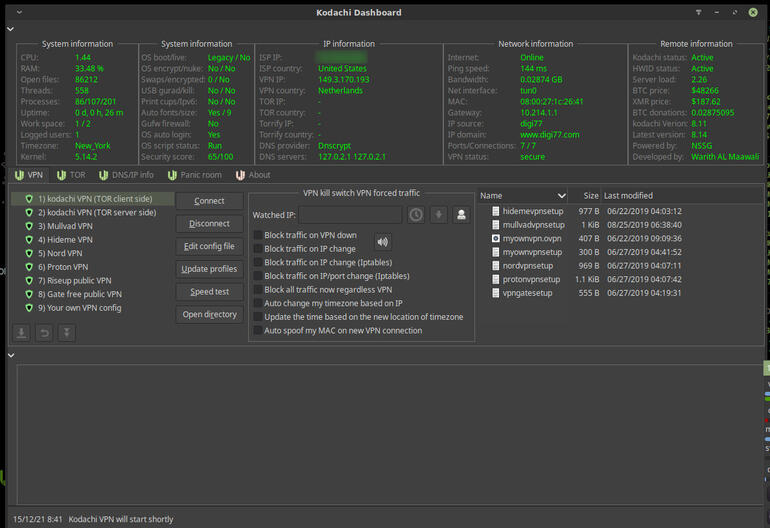Screen dimensions: 770x528
Task: Select Your own VPN config entry
Action: (x=92, y=308)
